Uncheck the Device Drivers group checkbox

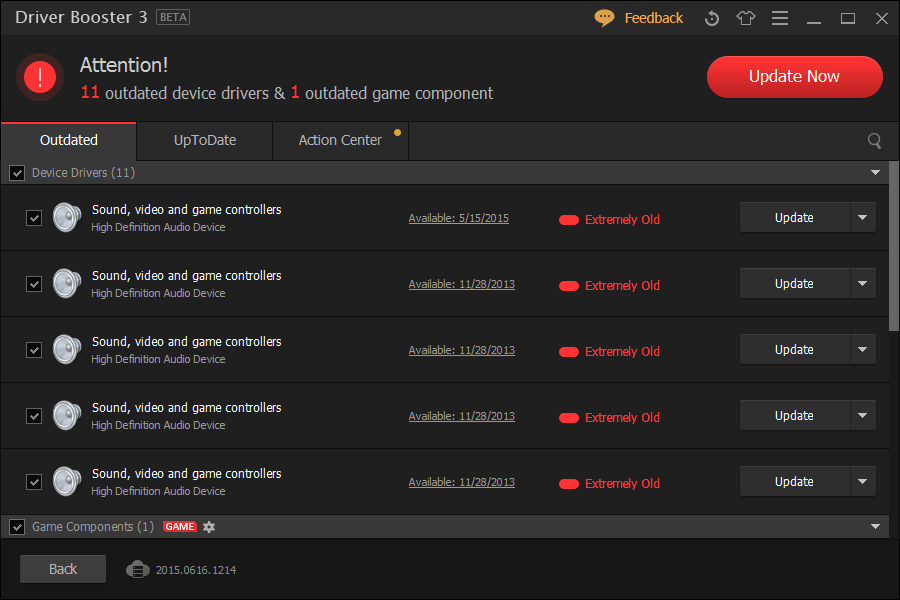point(17,173)
